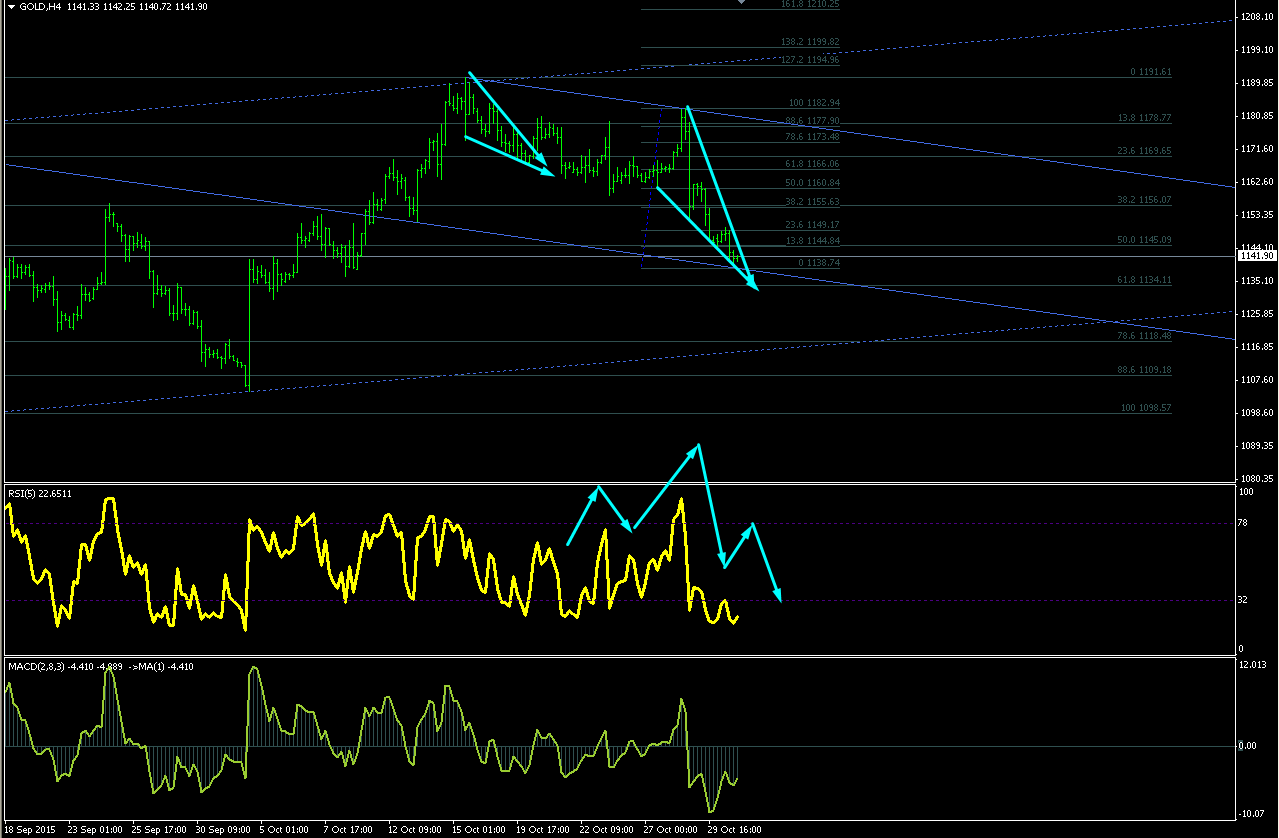Click the 15 Oct 01:00 time label

(x=479, y=830)
